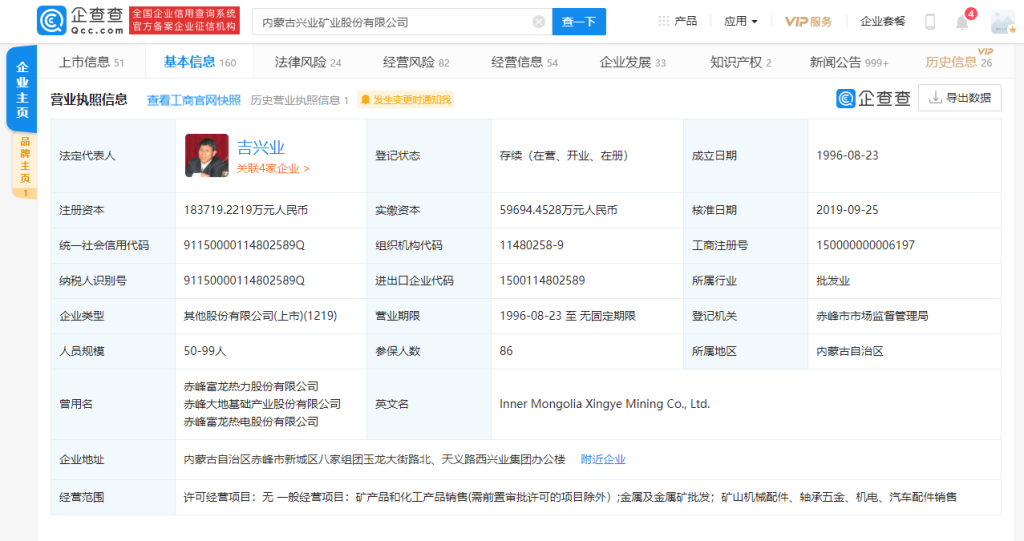Open 历史营业执照信息 link

299,100
